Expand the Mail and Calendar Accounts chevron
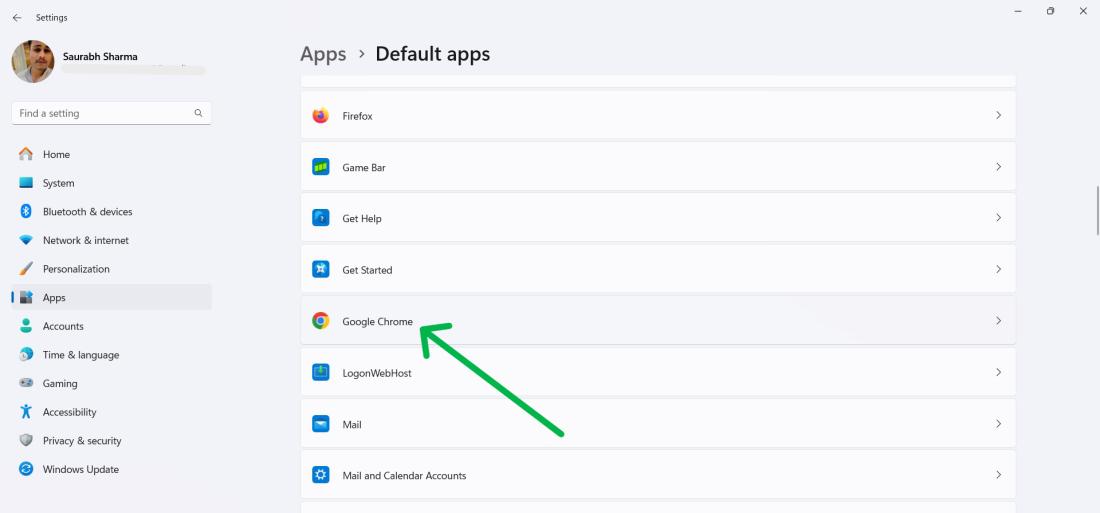The width and height of the screenshot is (1100, 513). (998, 475)
